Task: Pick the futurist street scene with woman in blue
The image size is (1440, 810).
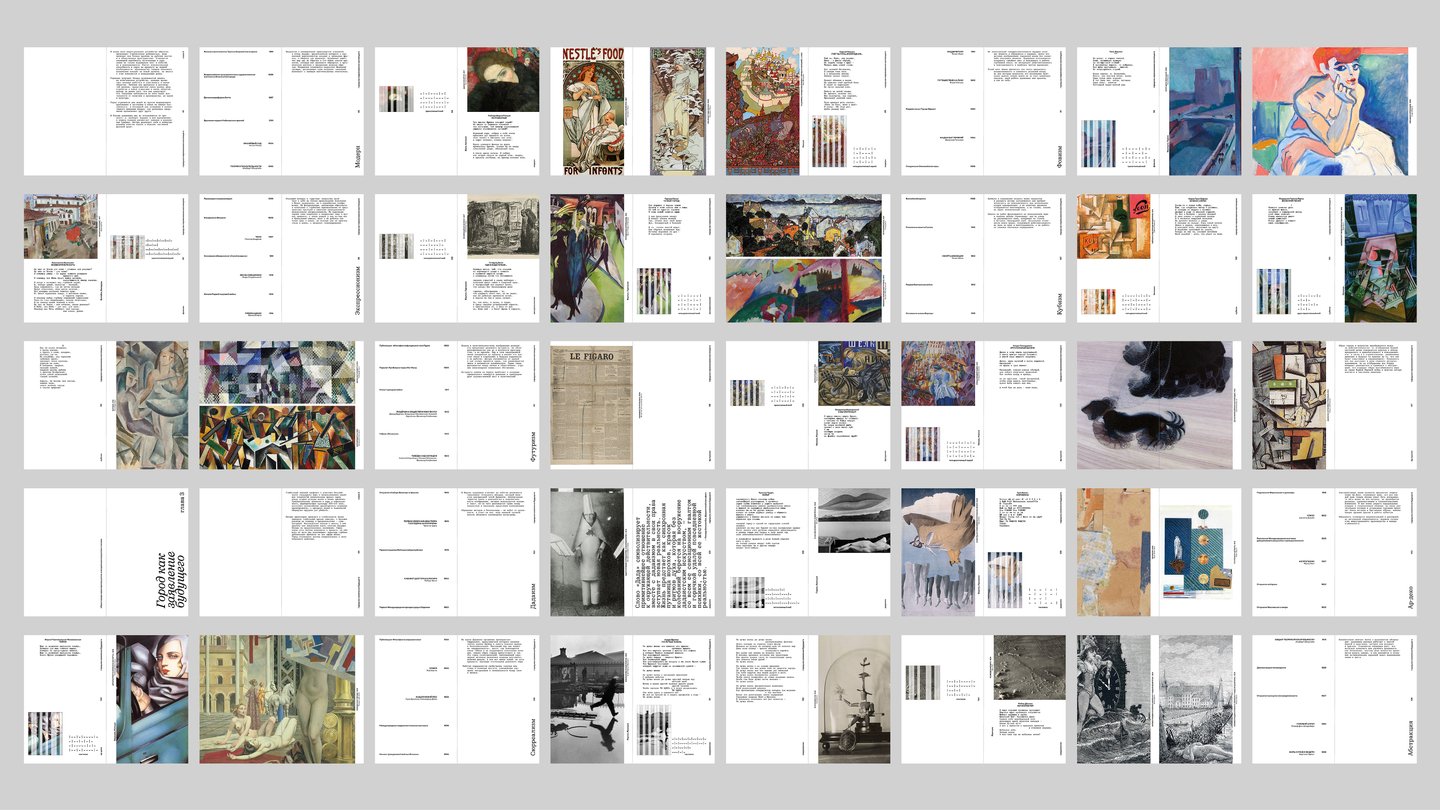Action: (983, 405)
